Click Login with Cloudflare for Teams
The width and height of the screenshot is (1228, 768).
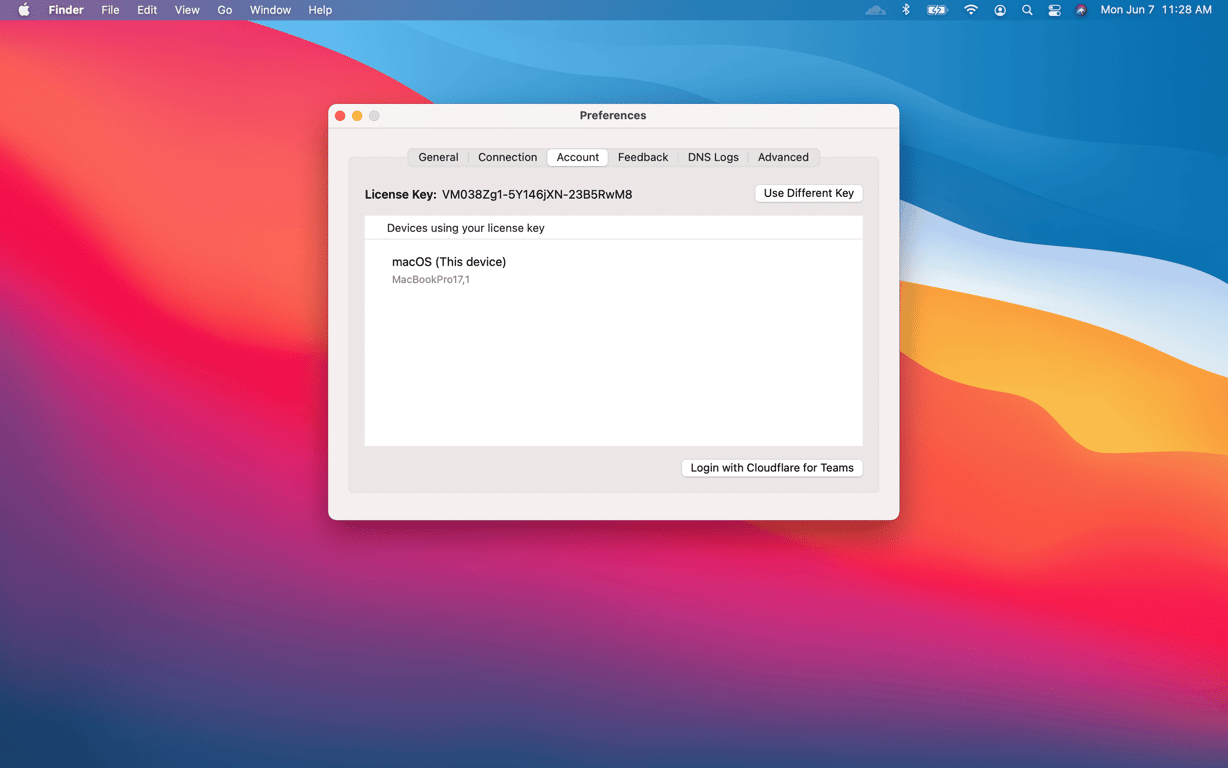[x=772, y=468]
